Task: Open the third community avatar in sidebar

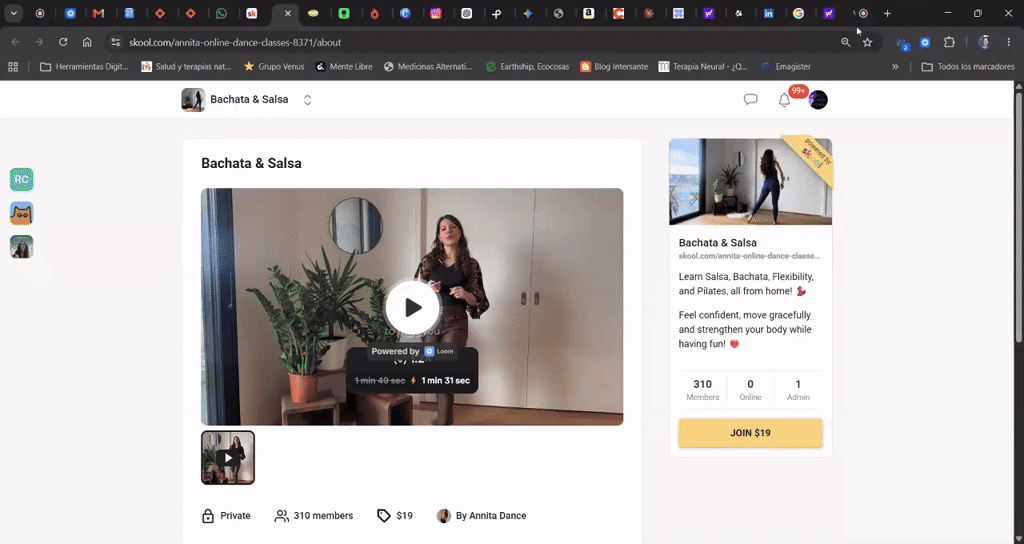Action: [22, 247]
